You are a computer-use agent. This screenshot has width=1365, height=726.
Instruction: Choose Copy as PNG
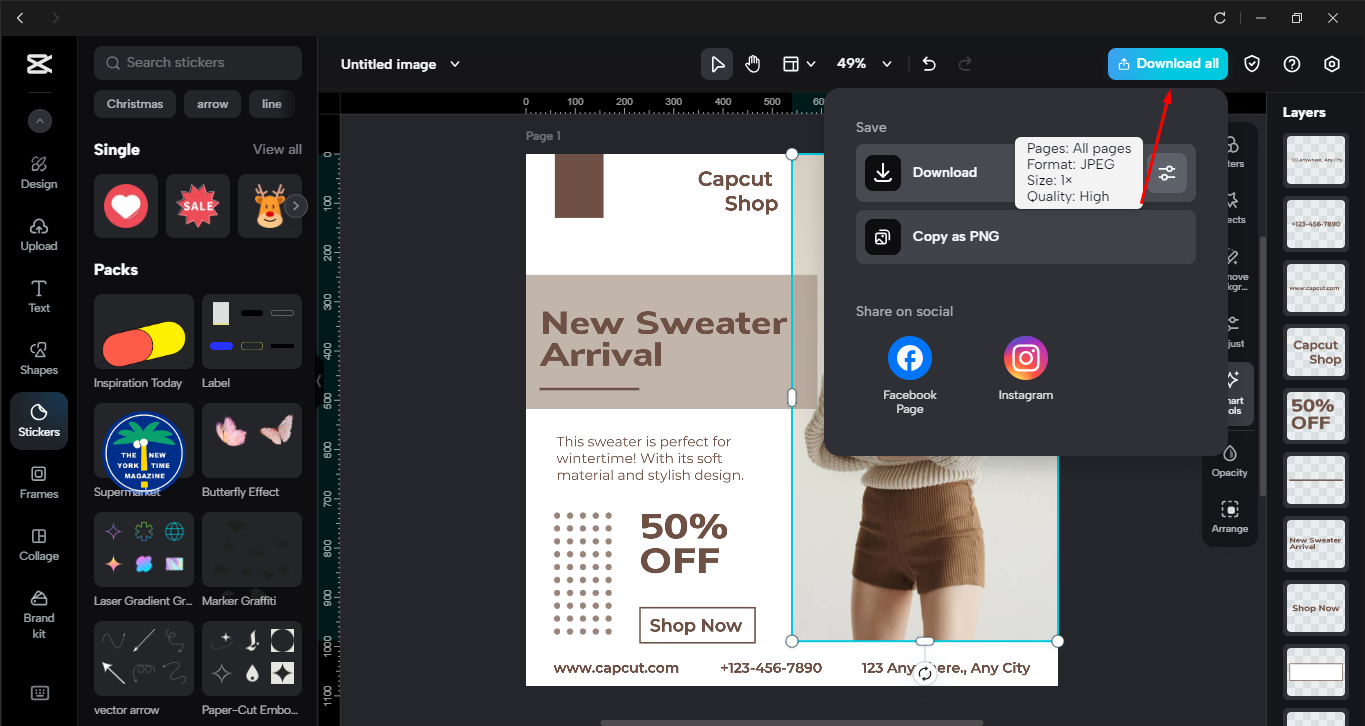click(x=1026, y=237)
